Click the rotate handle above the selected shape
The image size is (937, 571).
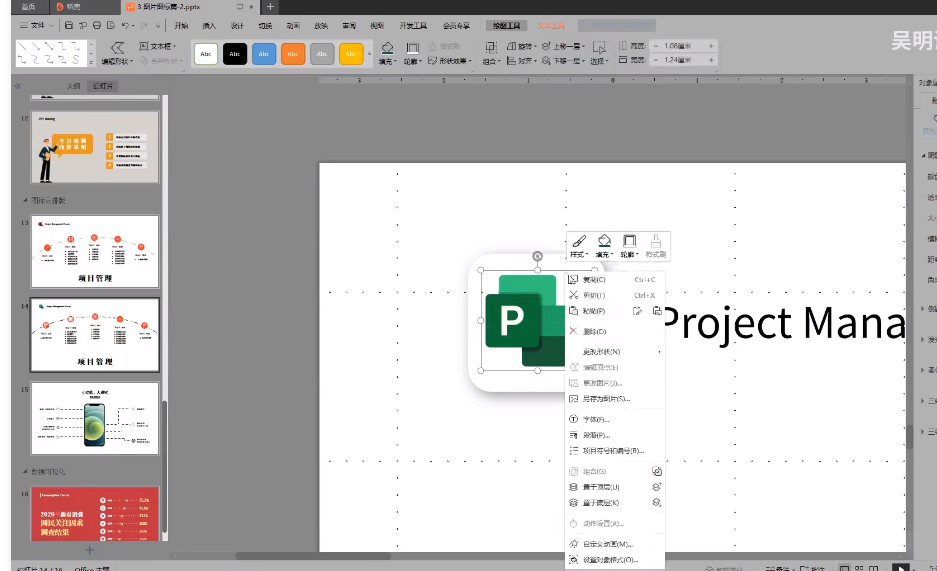click(x=537, y=256)
